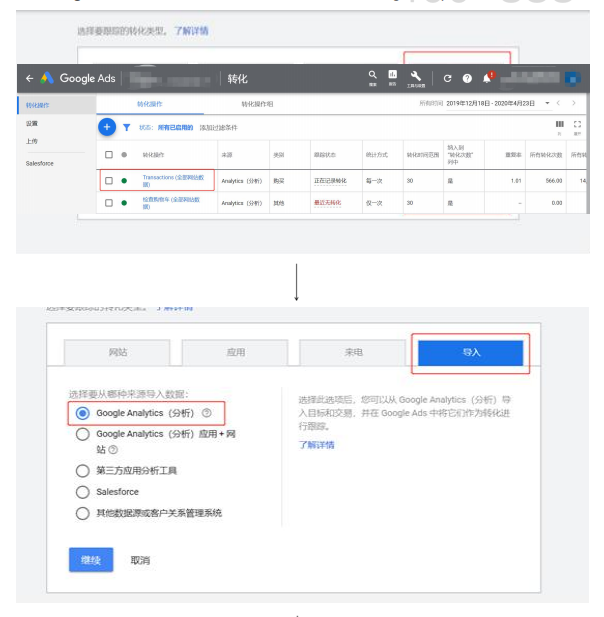The height and width of the screenshot is (617, 604).
Task: Open 了解详情 link in import description
Action: 316,445
